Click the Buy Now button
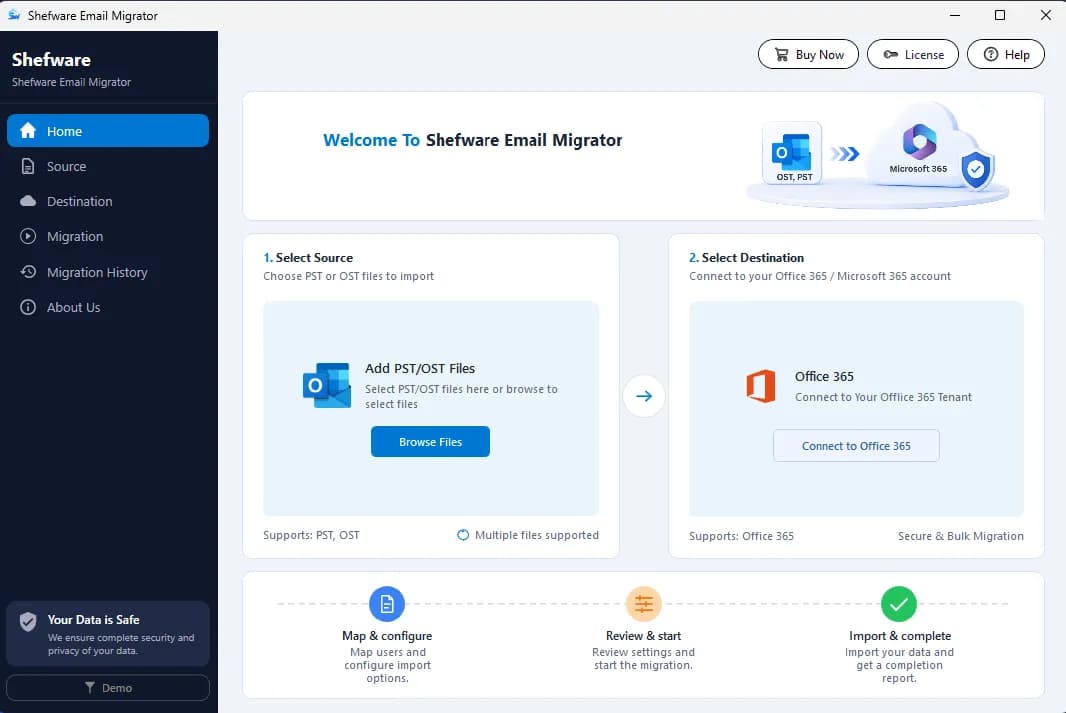Viewport: 1066px width, 713px height. (808, 54)
